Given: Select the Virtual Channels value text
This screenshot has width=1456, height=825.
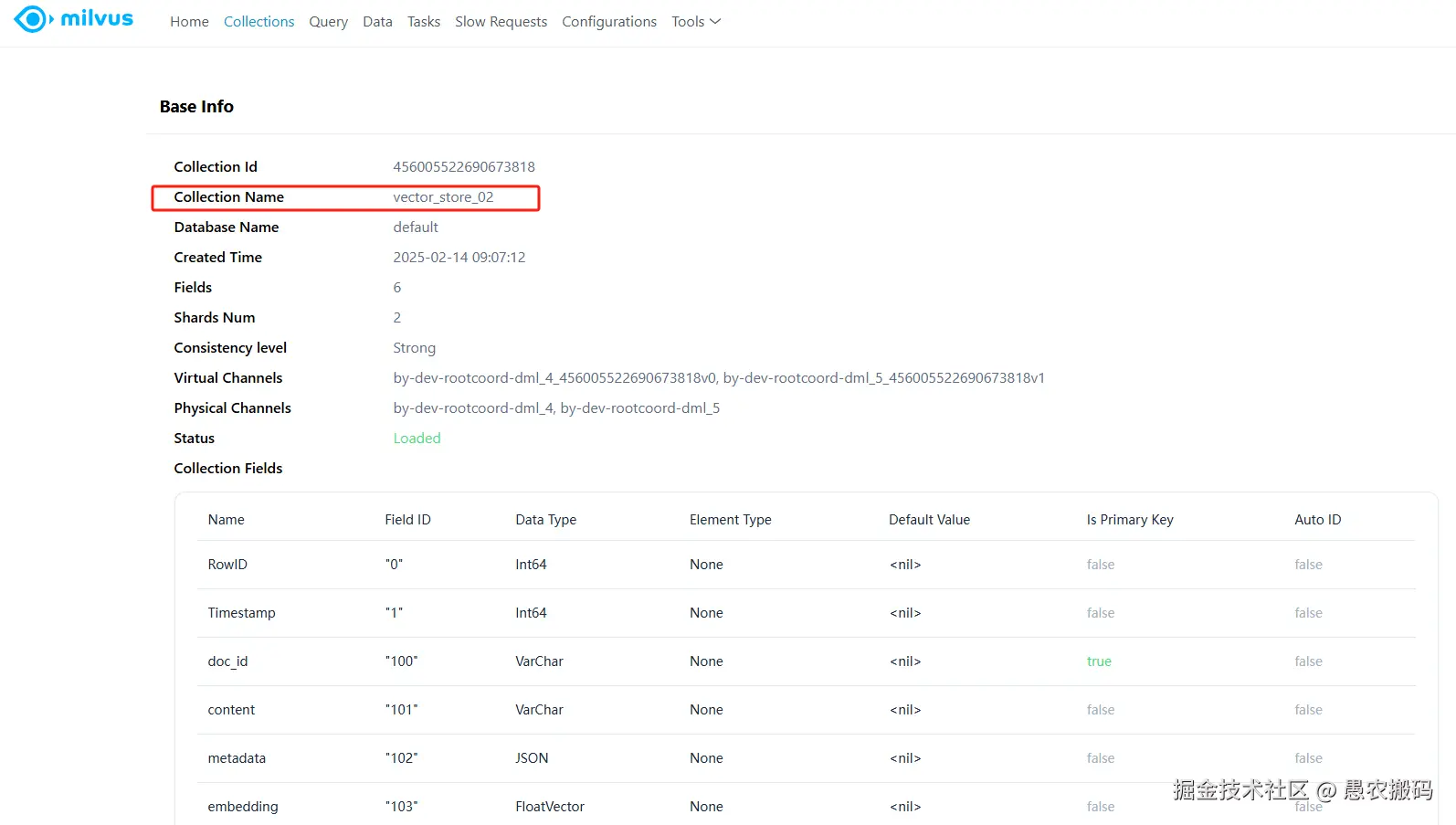Looking at the screenshot, I should 719,377.
